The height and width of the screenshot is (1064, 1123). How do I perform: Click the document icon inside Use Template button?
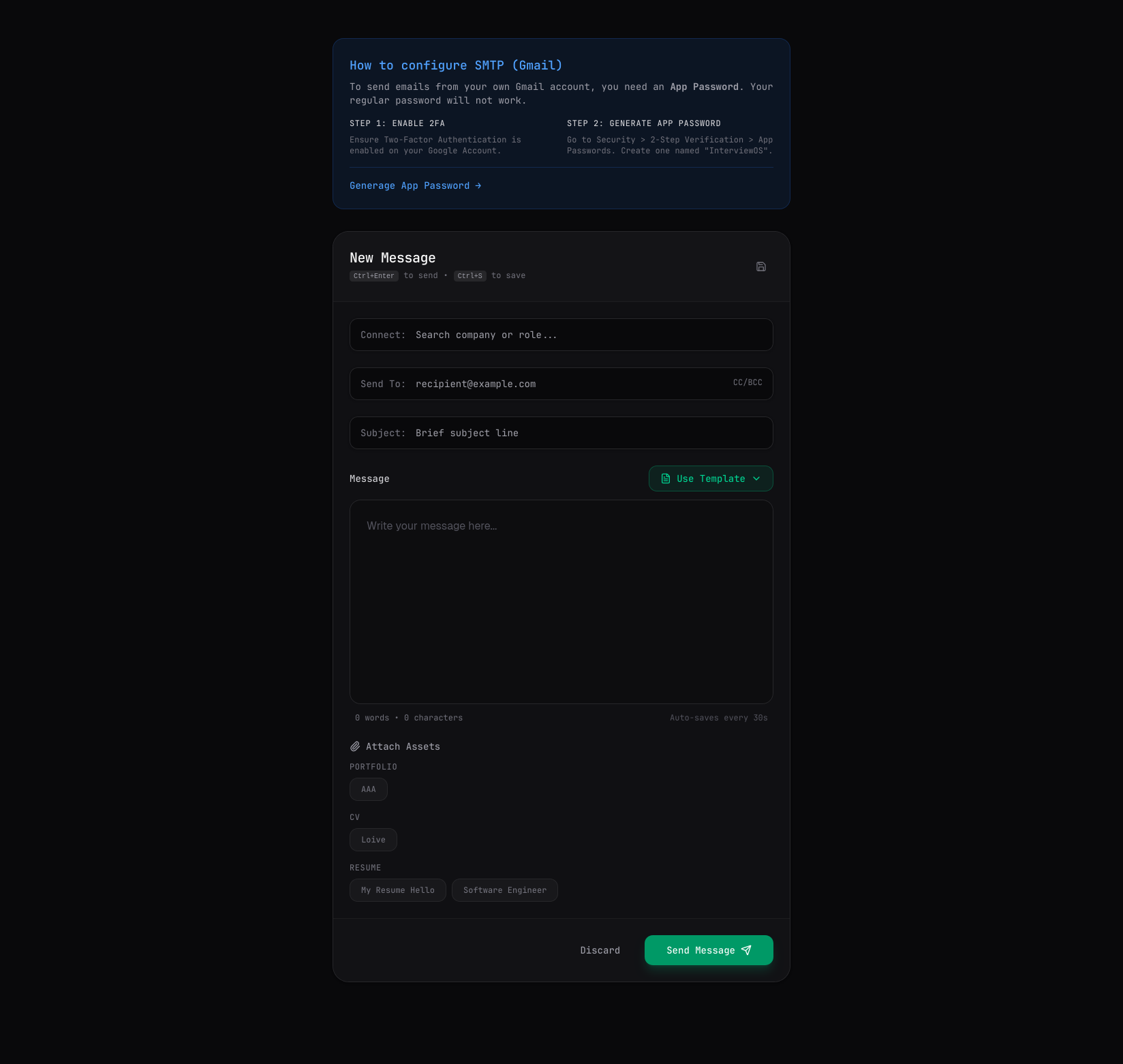click(x=665, y=478)
